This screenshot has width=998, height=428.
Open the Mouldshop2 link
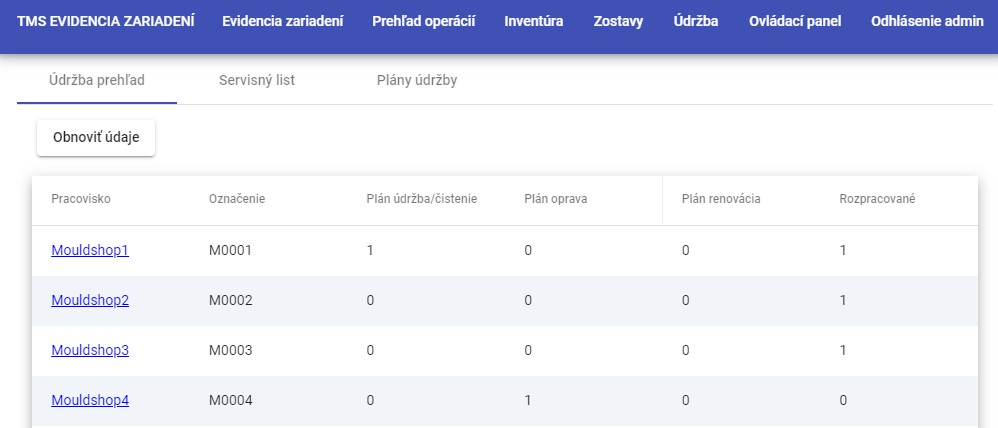90,300
